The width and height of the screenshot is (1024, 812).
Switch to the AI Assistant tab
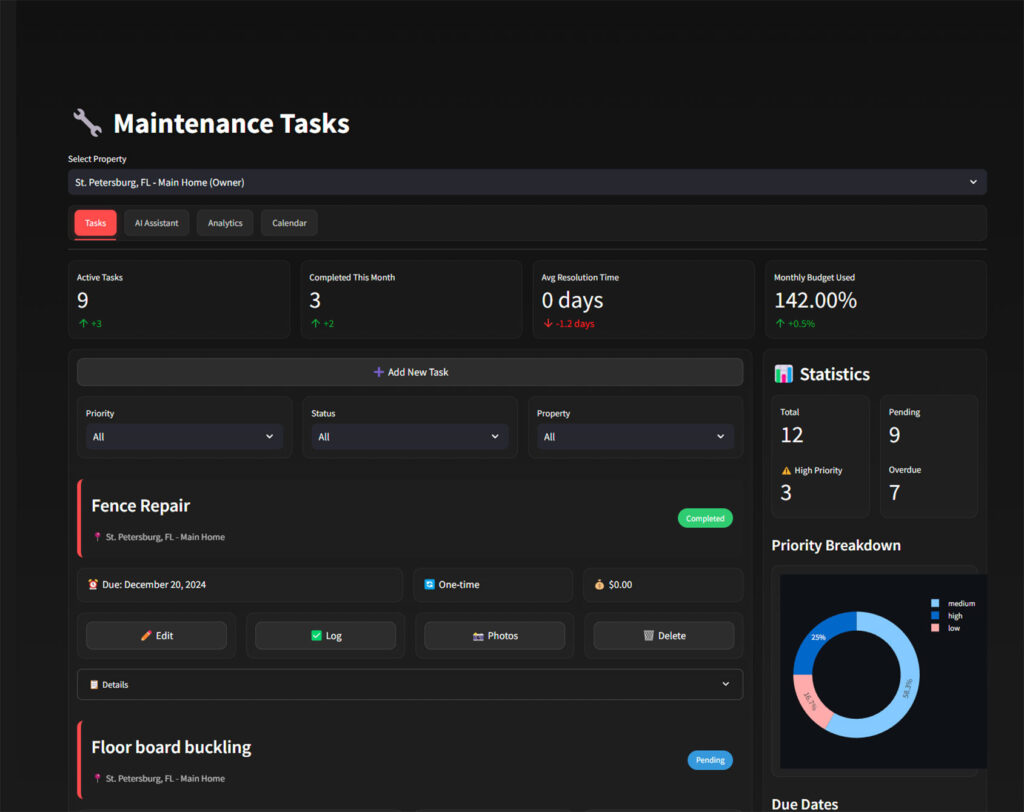(156, 223)
